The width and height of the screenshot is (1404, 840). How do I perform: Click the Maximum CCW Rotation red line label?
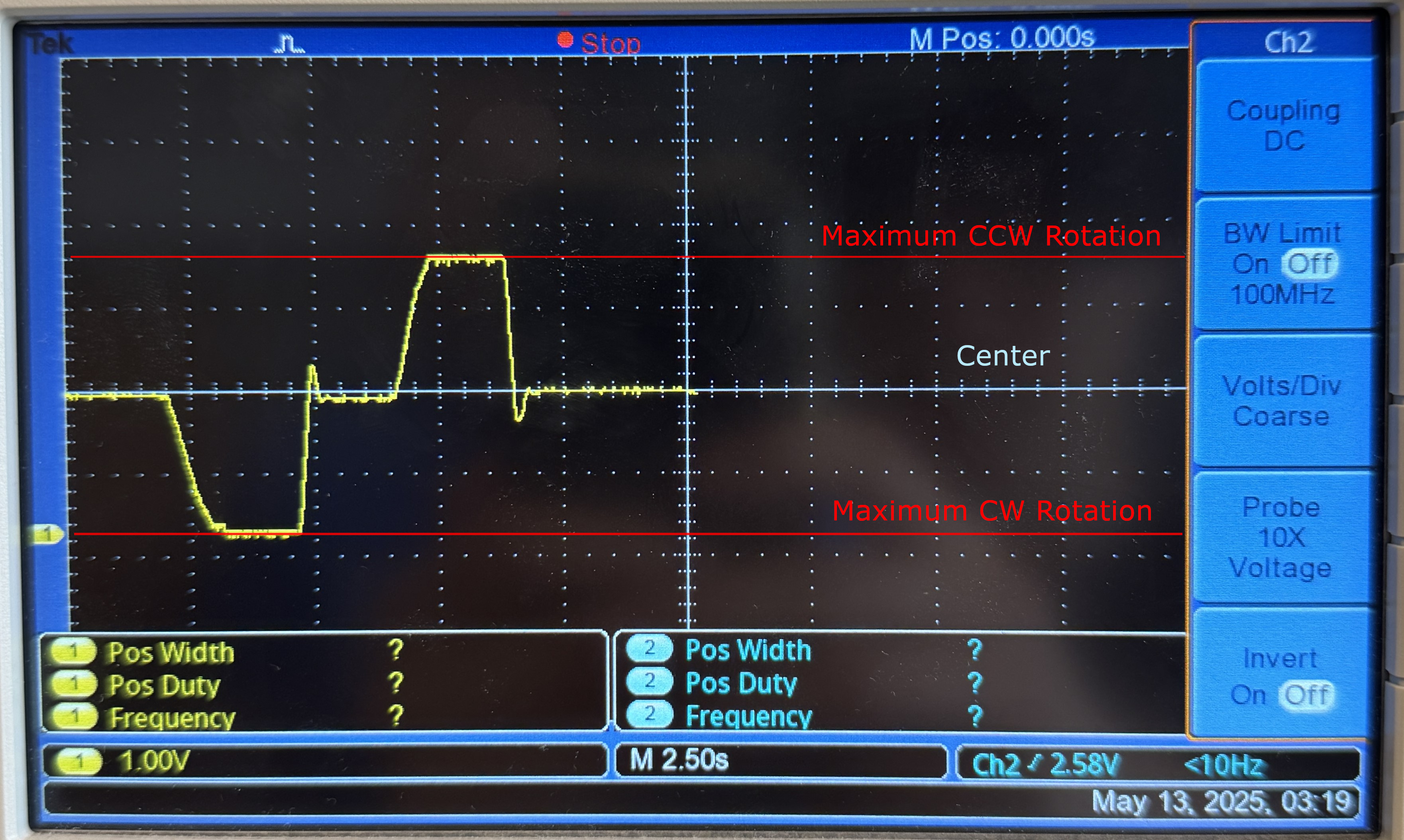pos(991,236)
